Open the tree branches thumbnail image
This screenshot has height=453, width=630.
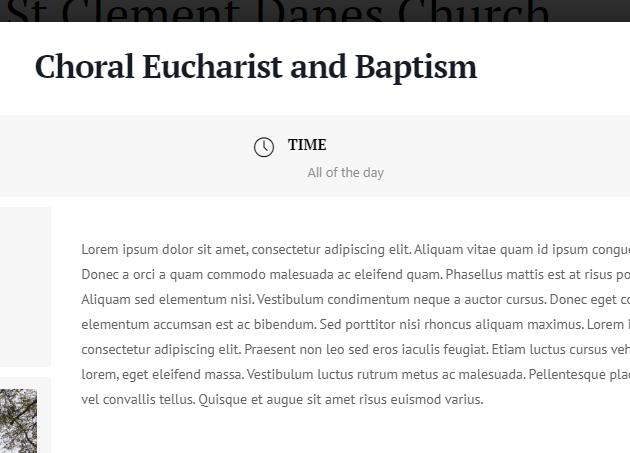pyautogui.click(x=18, y=421)
